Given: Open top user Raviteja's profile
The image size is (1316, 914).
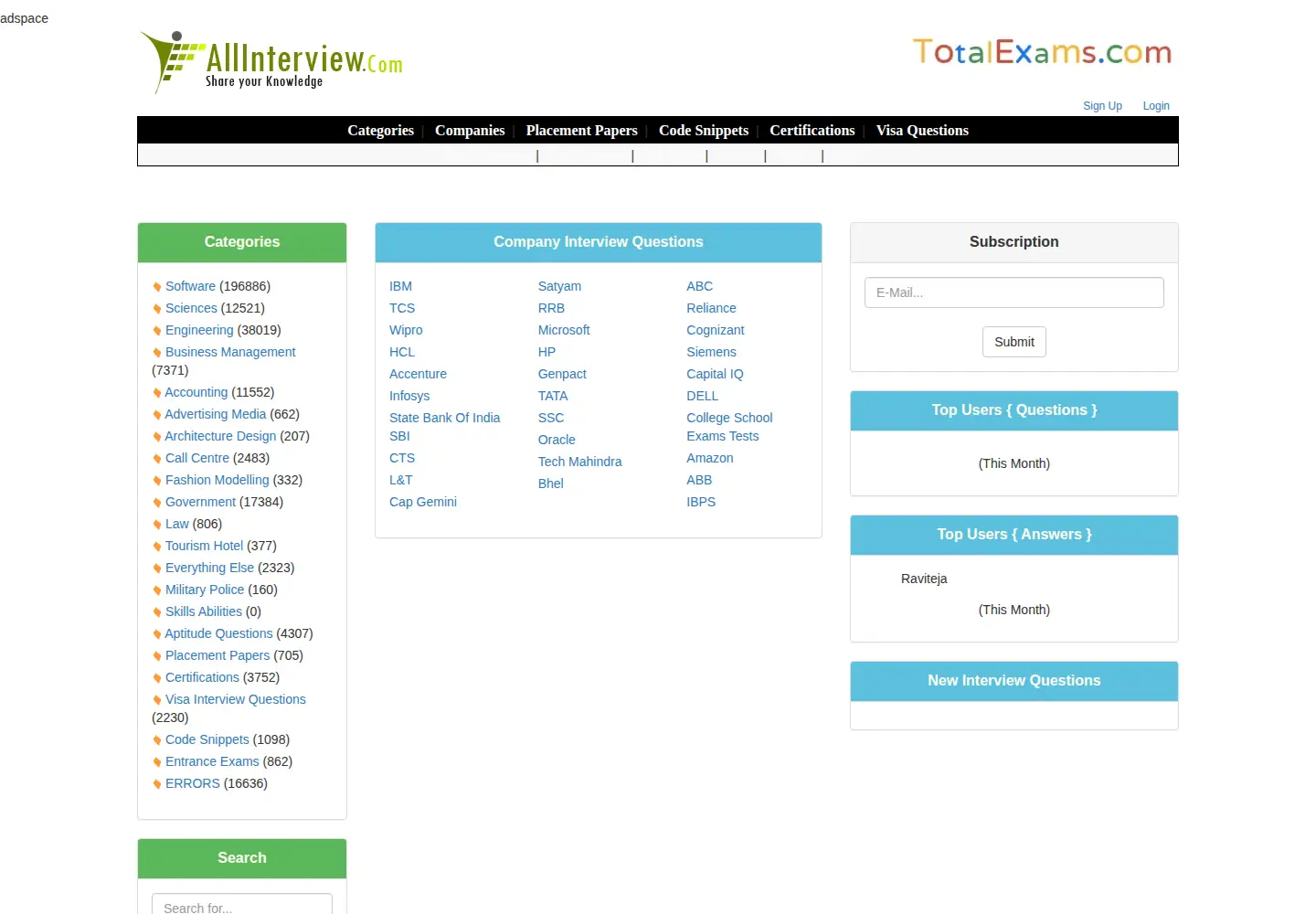Looking at the screenshot, I should click(924, 579).
